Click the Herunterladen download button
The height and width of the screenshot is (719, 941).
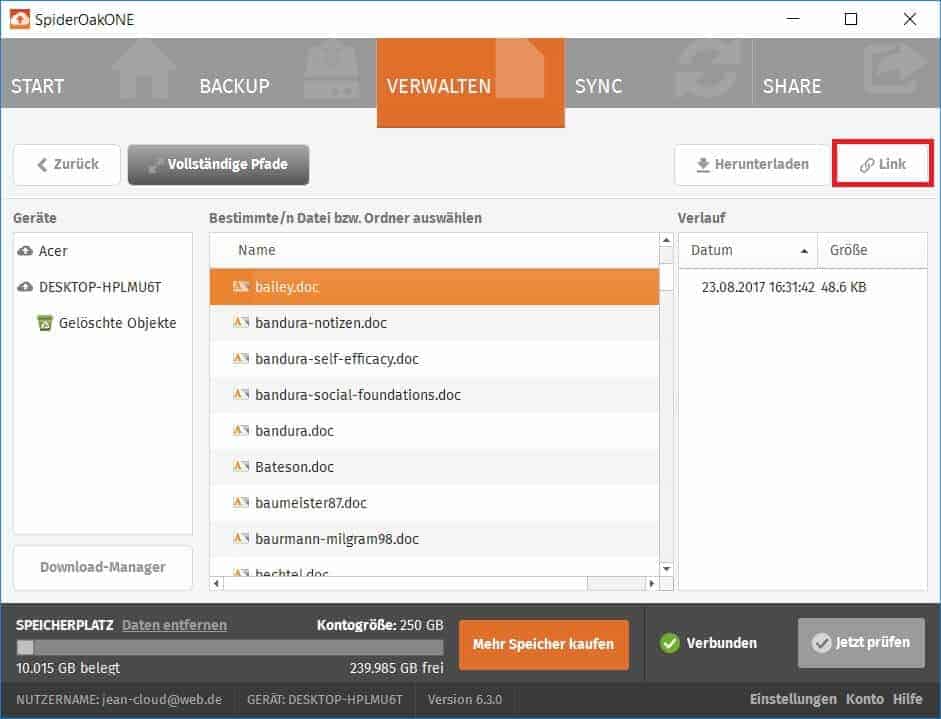click(x=752, y=164)
